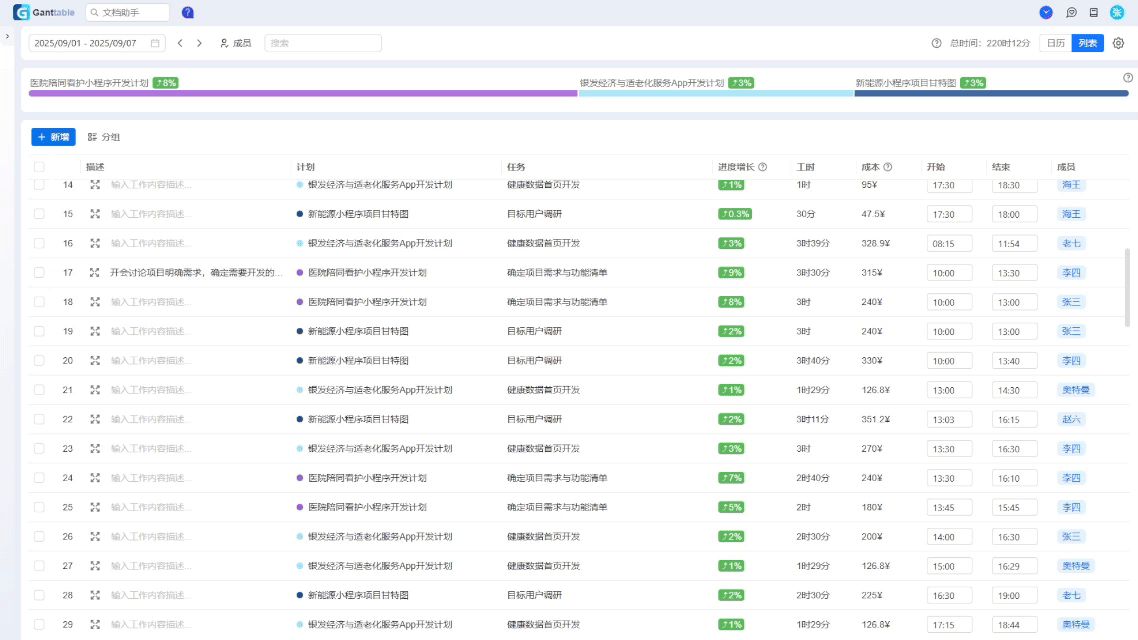Viewport: 1138px width, 640px height.
Task: Check the row 15 checkbox
Action: pos(39,214)
